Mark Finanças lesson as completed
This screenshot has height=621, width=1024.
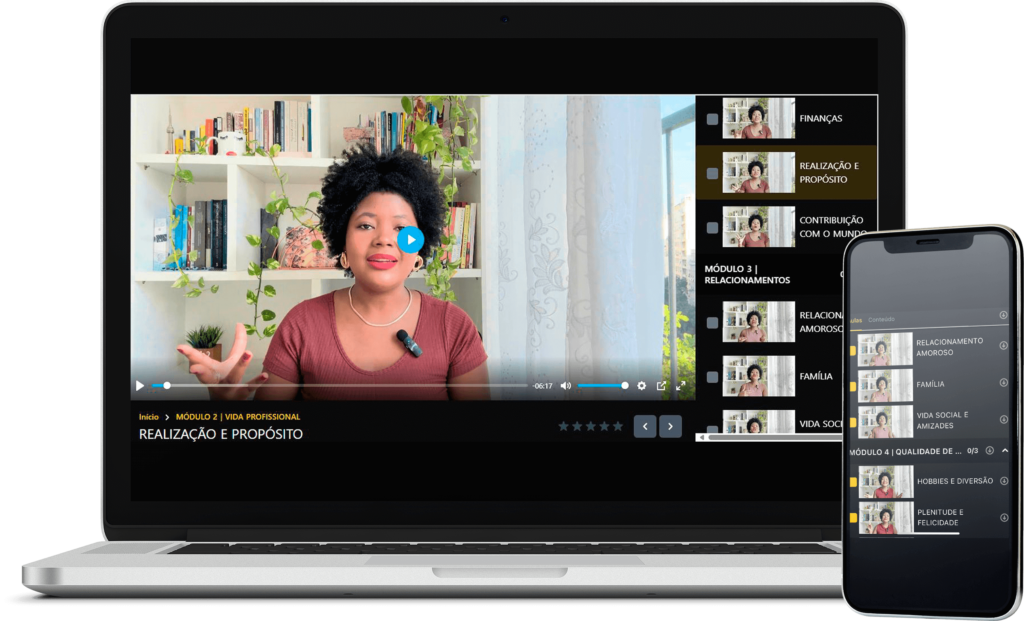coord(712,119)
